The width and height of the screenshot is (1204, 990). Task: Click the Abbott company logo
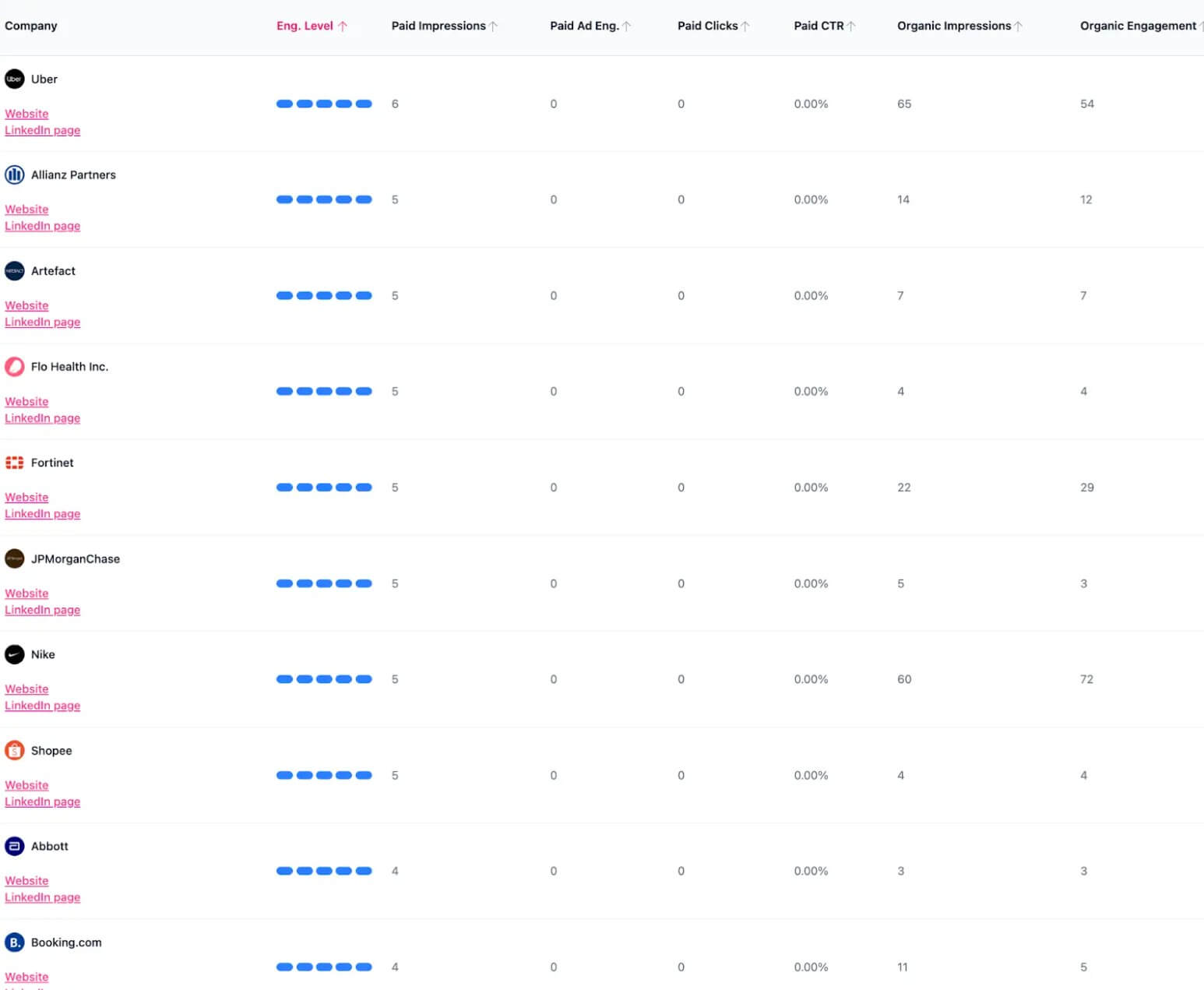tap(15, 846)
